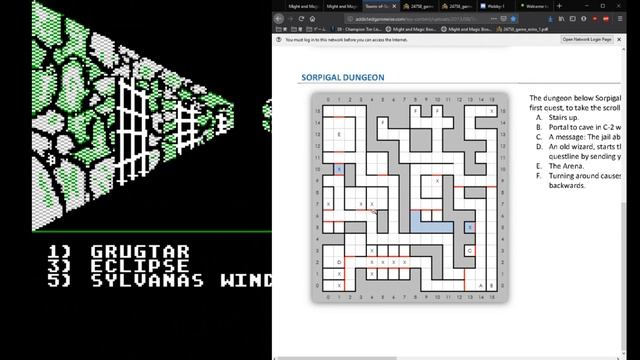Reload the page with the refresh icon

click(301, 19)
